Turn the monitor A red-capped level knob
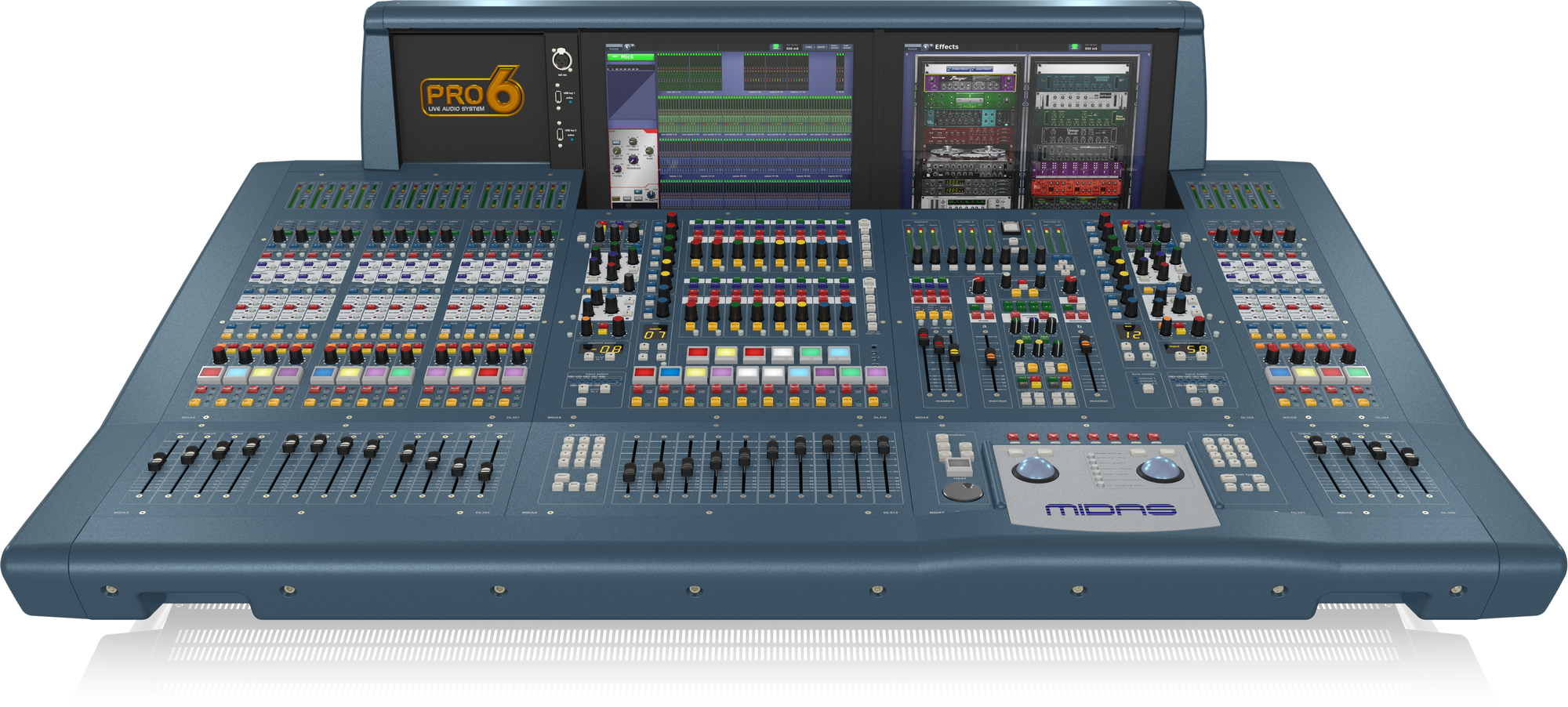This screenshot has width=1568, height=707. click(978, 285)
